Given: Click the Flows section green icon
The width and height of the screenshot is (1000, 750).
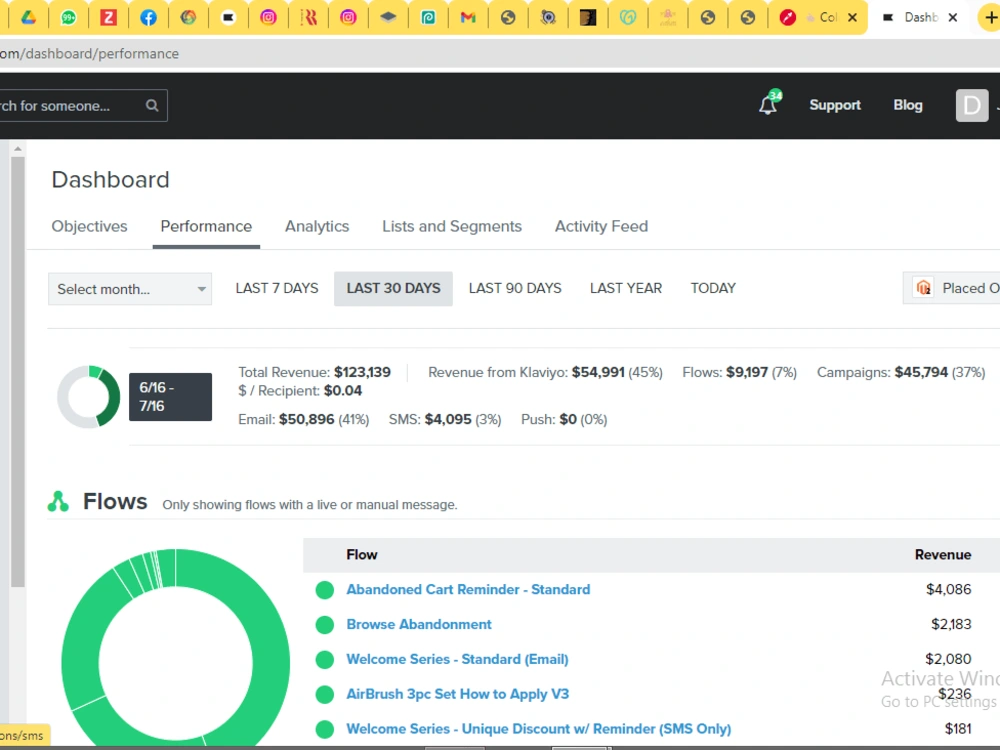Looking at the screenshot, I should point(58,501).
